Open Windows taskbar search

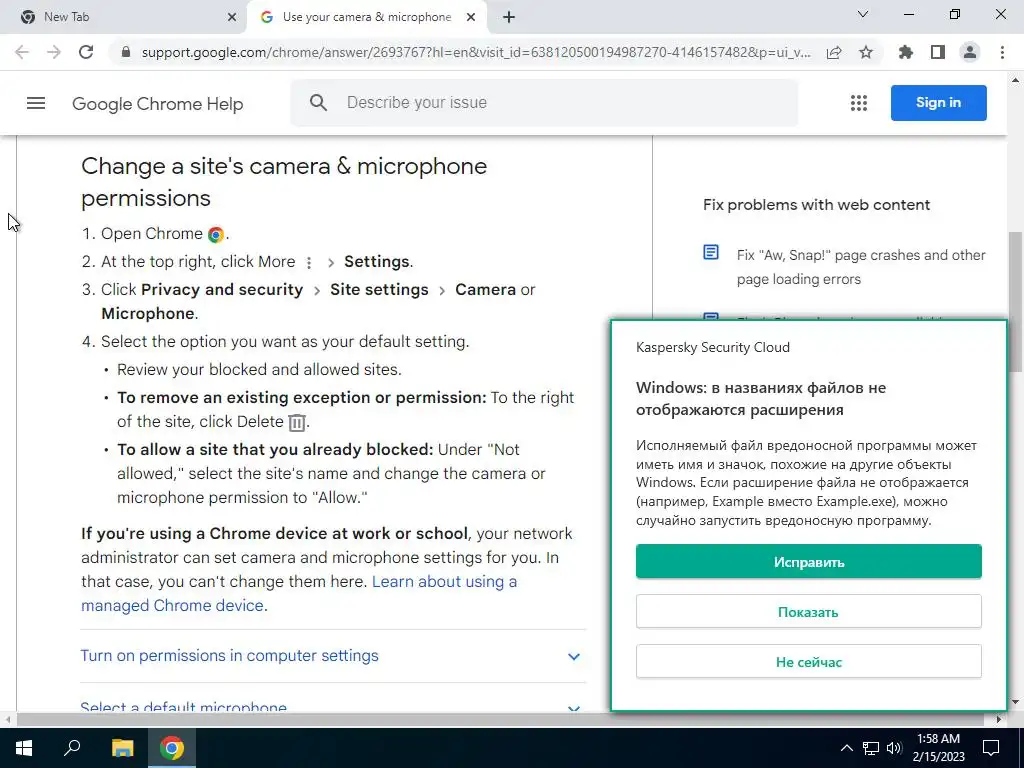click(72, 748)
